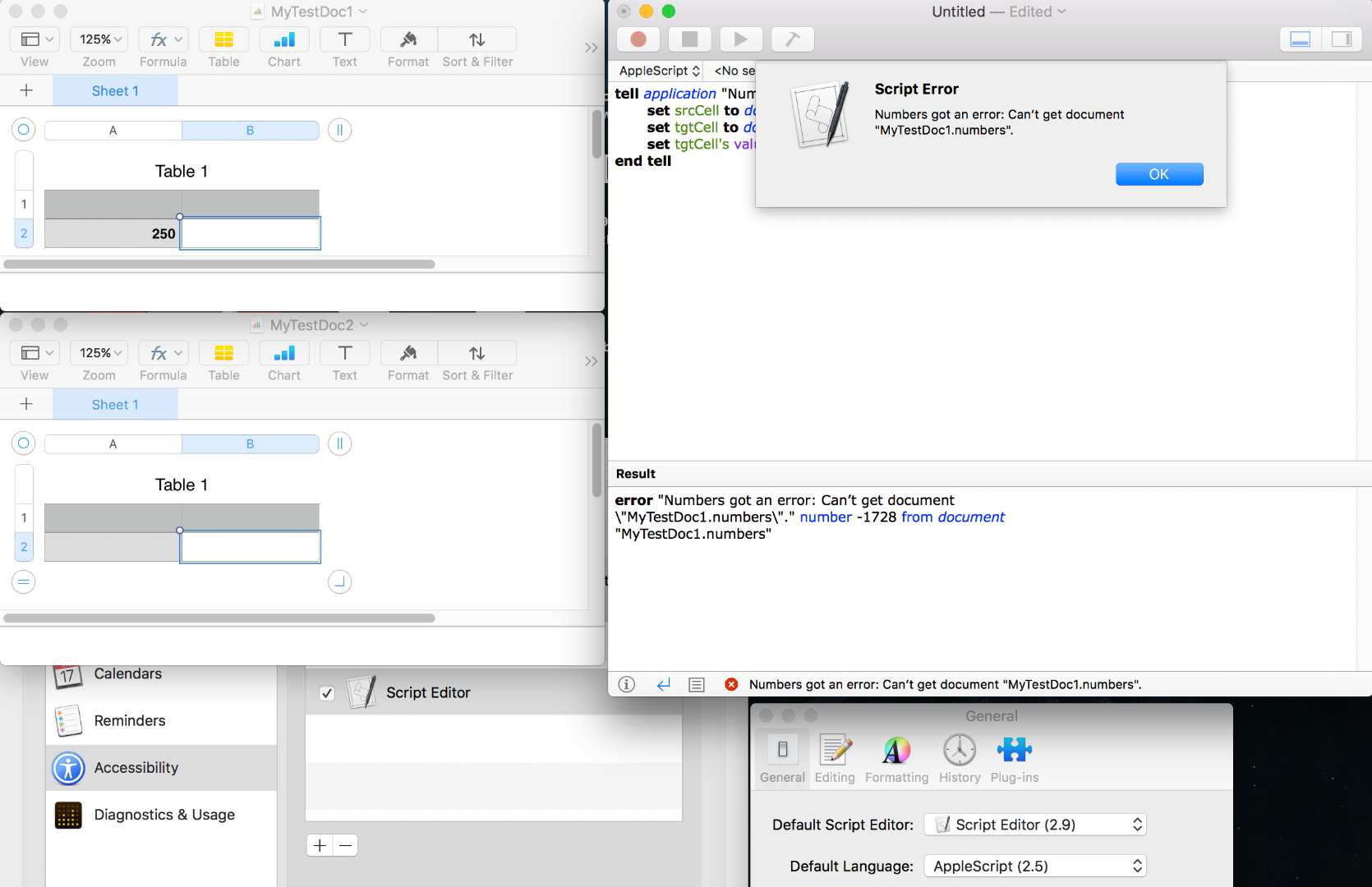The width and height of the screenshot is (1372, 887).
Task: Open Formula menu in MyTestDoc1 window
Action: [x=163, y=39]
